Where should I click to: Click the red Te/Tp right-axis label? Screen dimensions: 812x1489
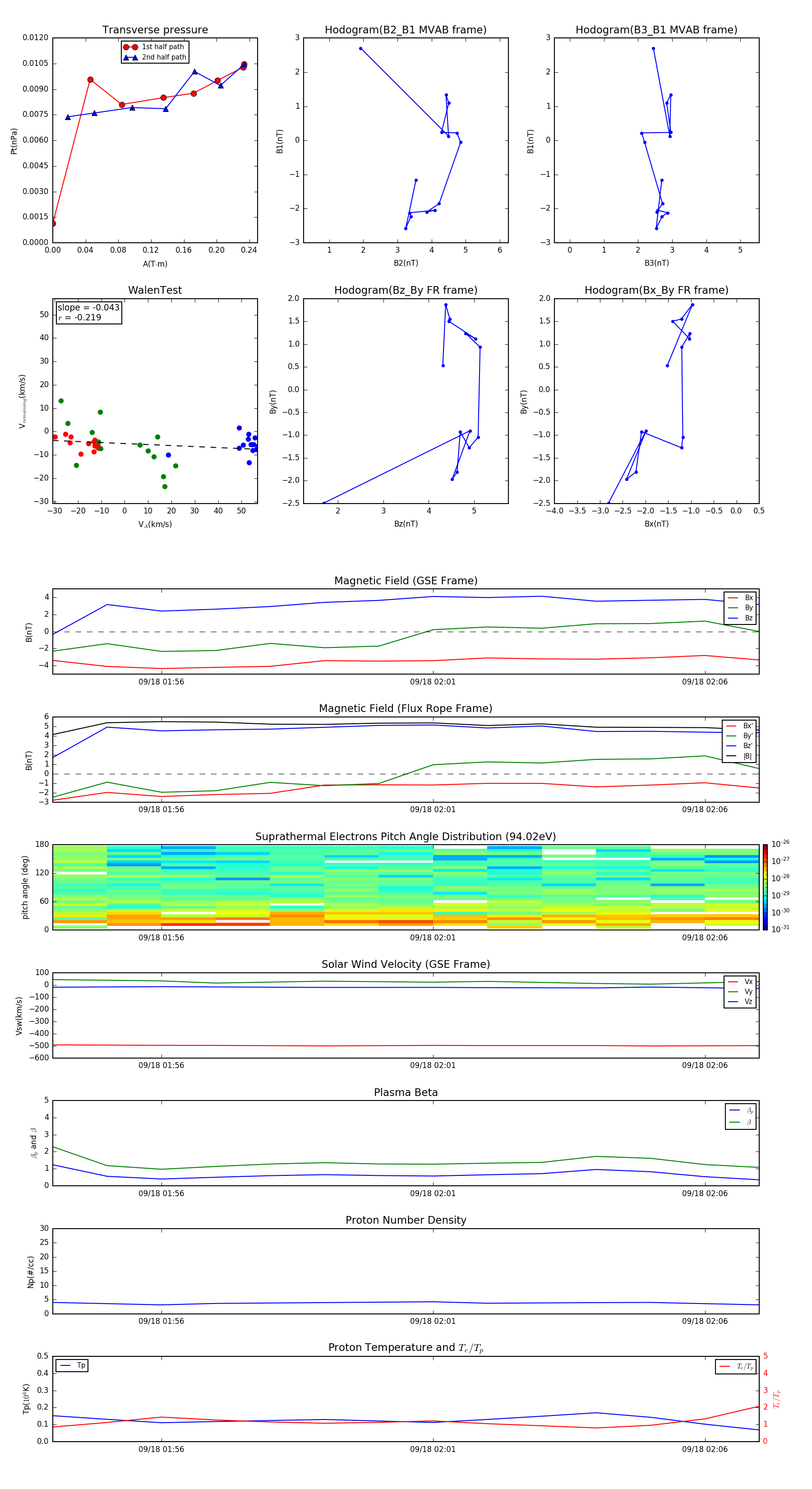click(777, 1399)
